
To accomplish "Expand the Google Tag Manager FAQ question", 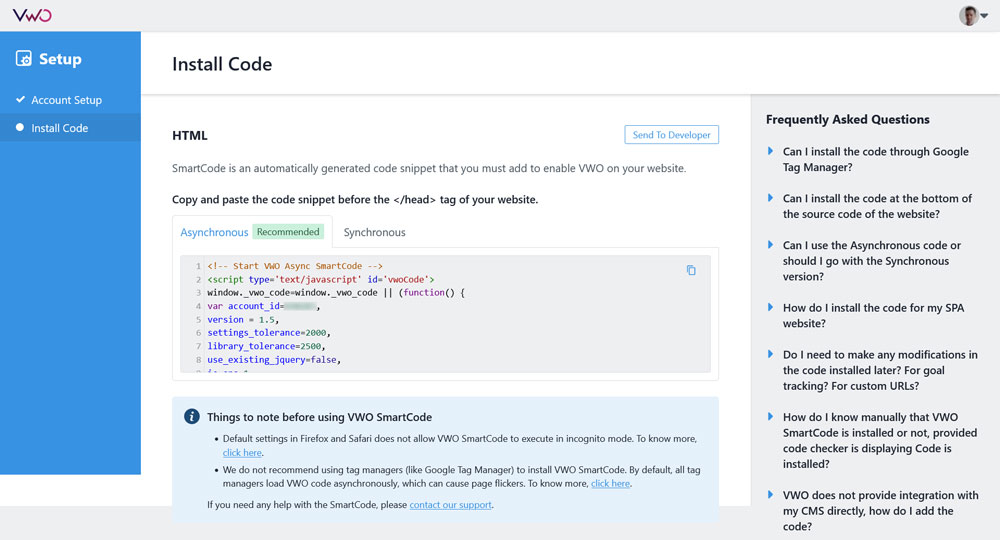I will pos(875,159).
